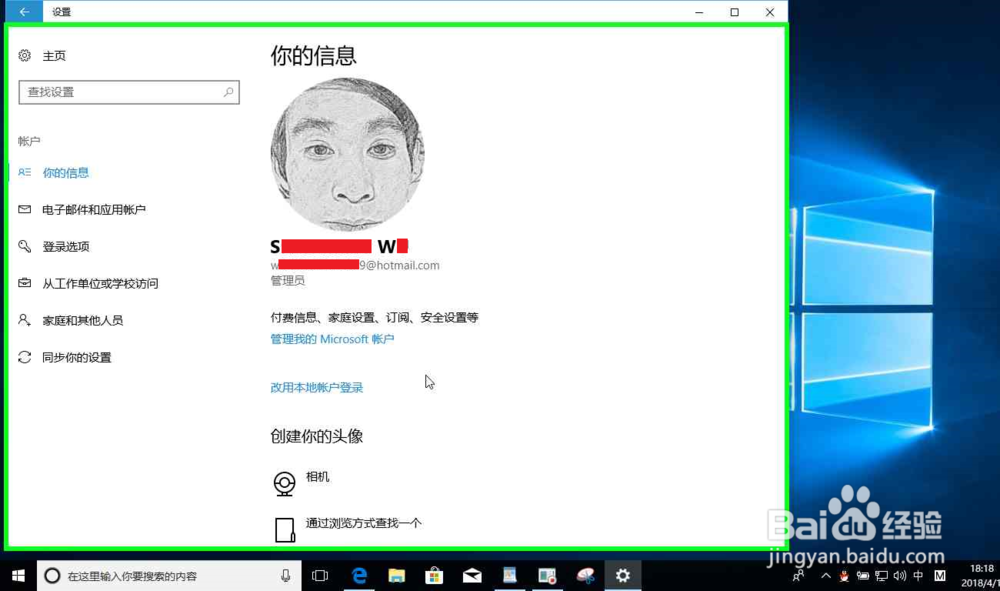The image size is (1000, 591).
Task: Open the Mail app from the taskbar
Action: click(x=471, y=575)
